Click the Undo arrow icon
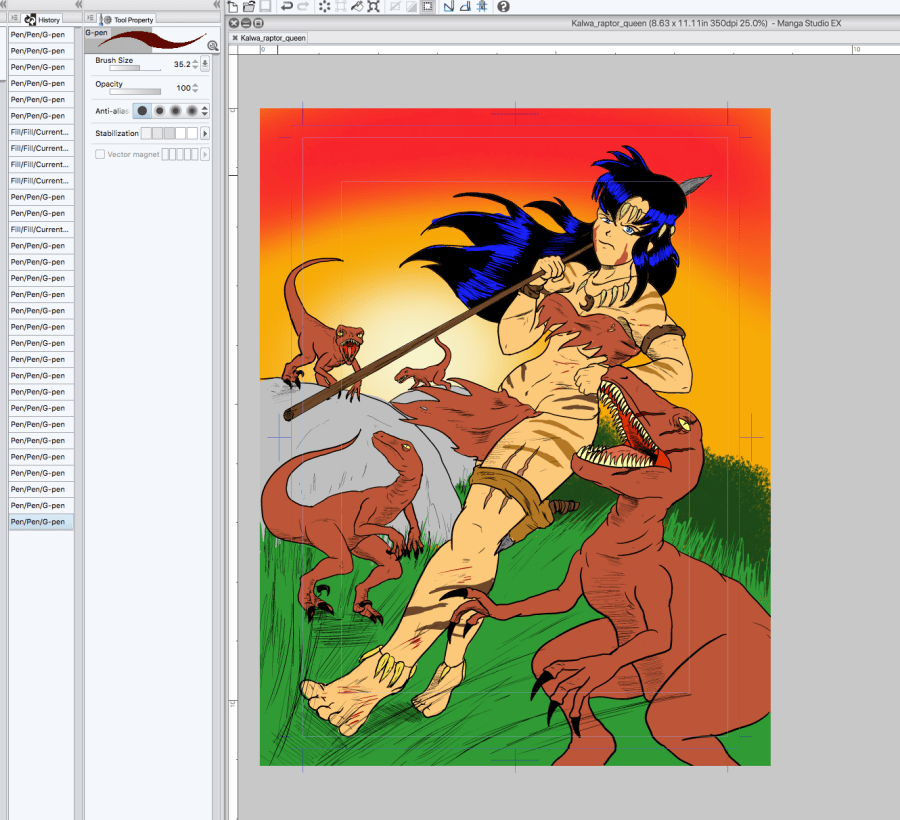The height and width of the screenshot is (820, 900). 287,6
